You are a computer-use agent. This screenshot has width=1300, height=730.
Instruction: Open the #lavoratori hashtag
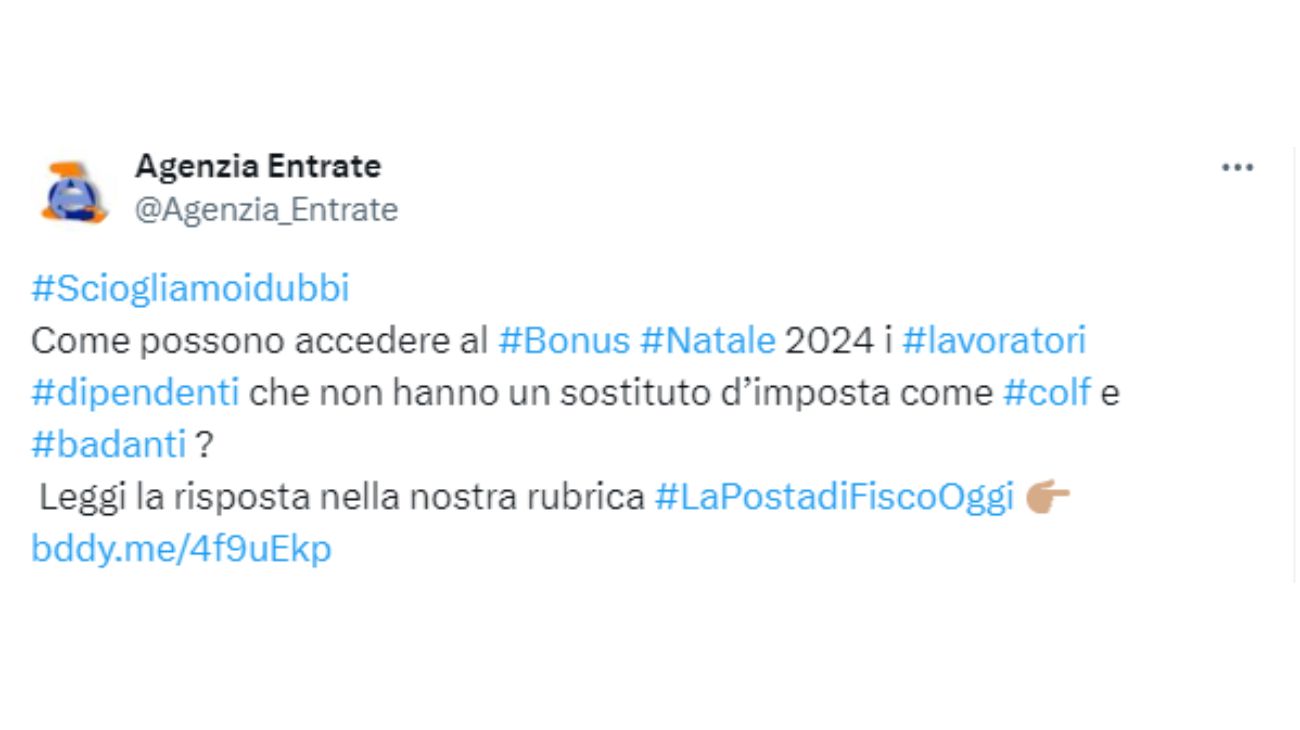[x=995, y=340]
